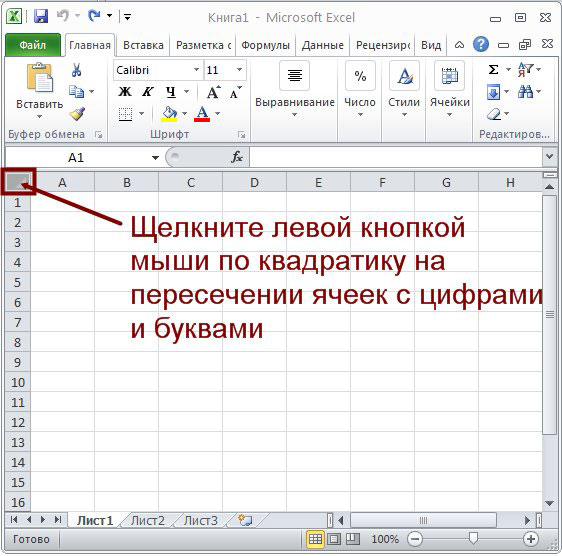
Task: Click the Clear eraser icon
Action: pos(494,114)
